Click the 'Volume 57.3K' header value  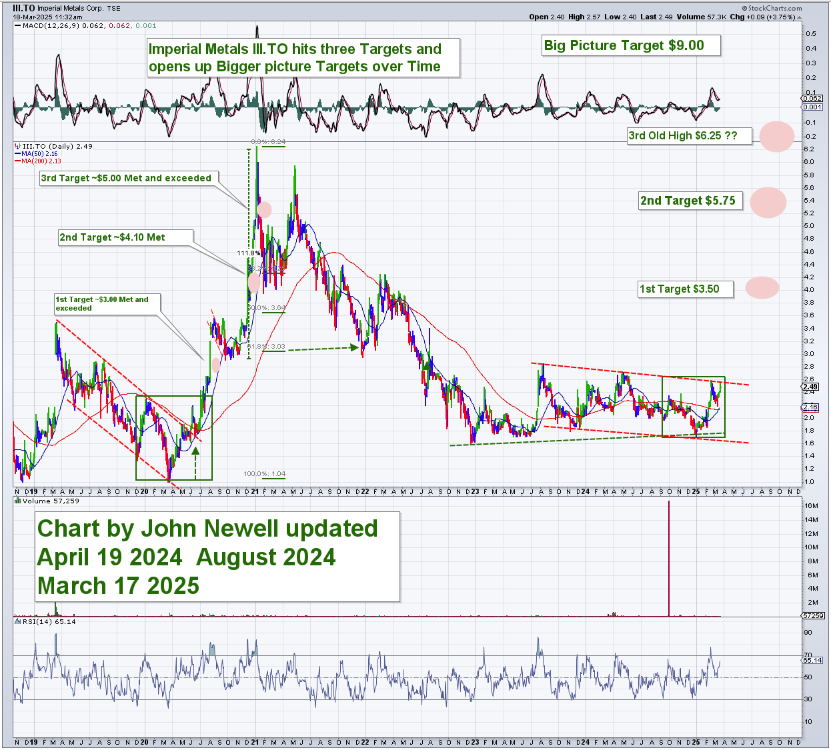[701, 17]
